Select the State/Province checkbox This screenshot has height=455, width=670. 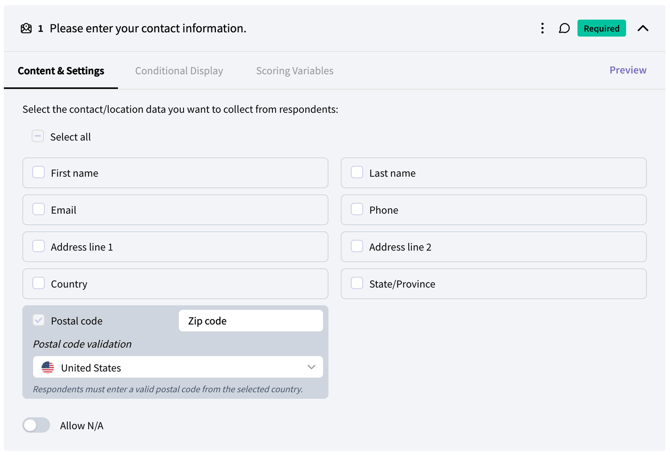[x=357, y=284]
